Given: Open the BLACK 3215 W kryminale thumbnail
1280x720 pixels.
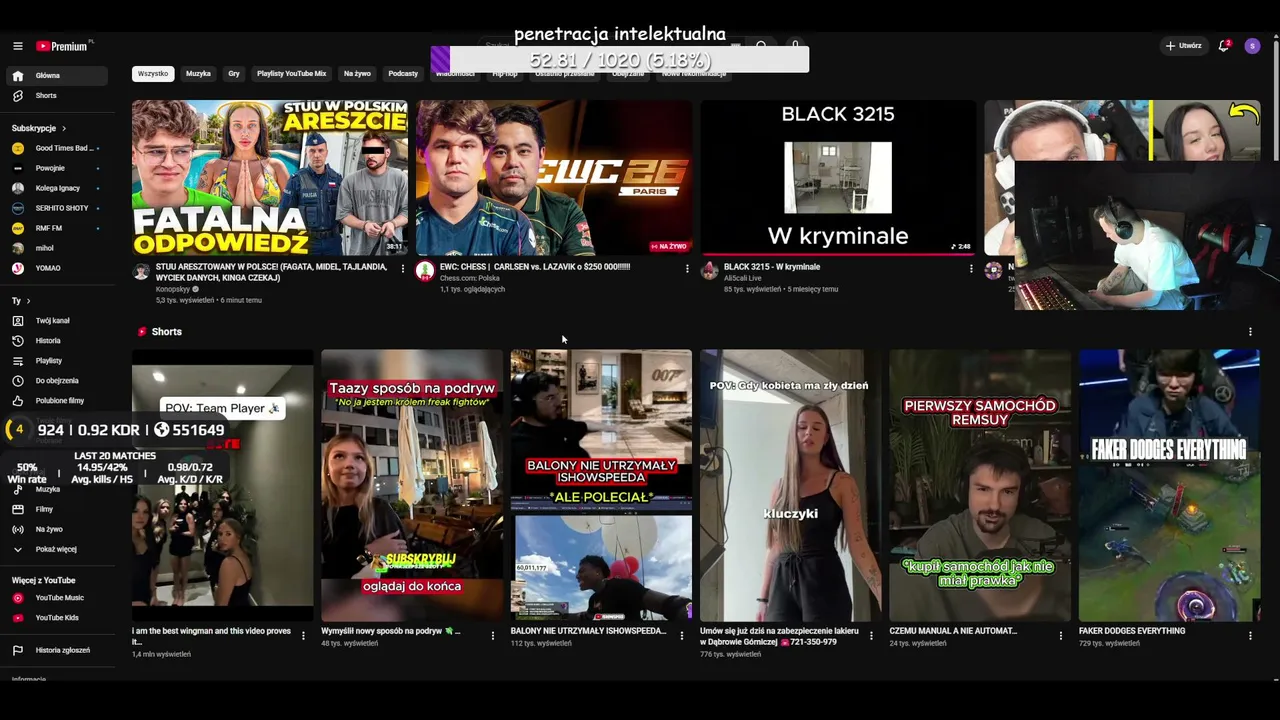Looking at the screenshot, I should click(838, 178).
